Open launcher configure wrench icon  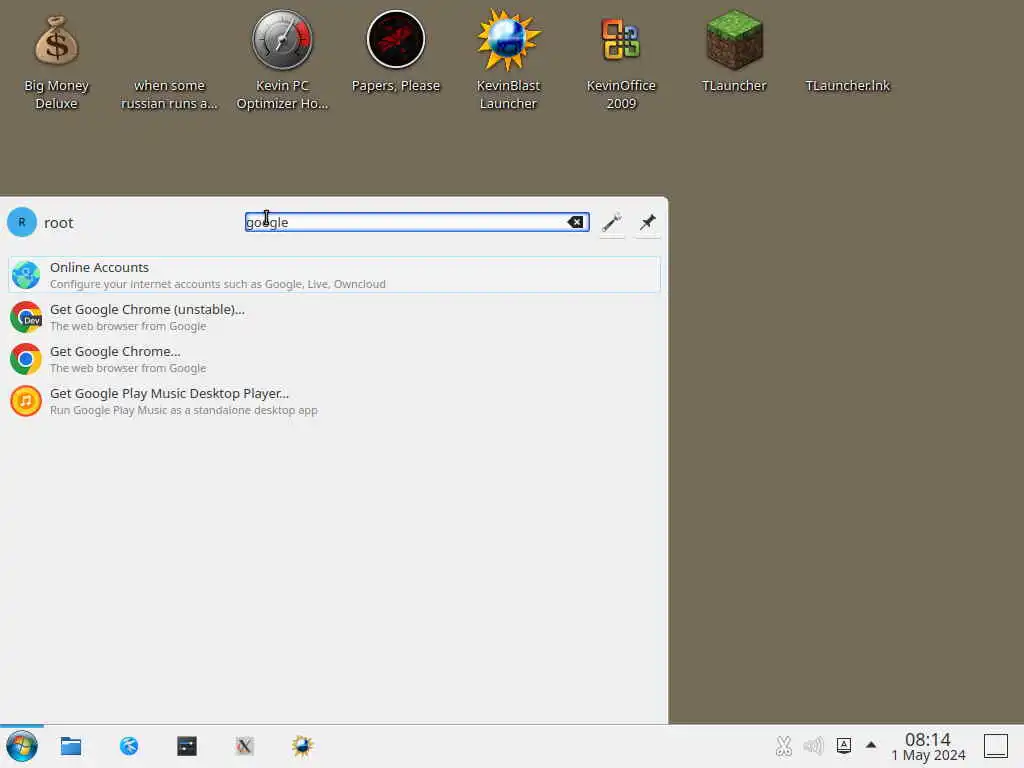click(612, 222)
